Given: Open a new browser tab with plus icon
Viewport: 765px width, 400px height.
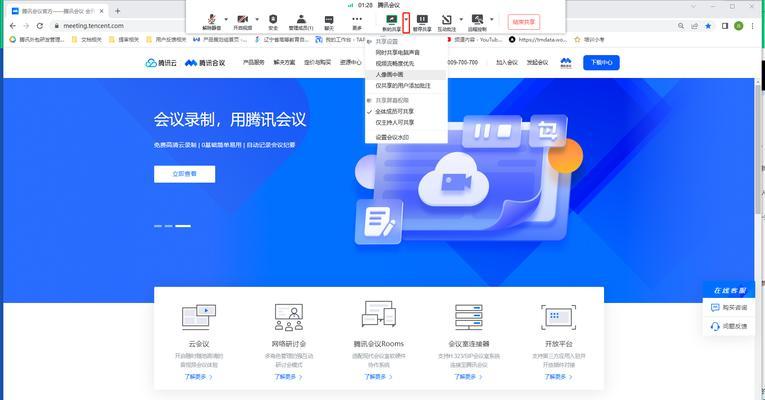Looking at the screenshot, I should tap(118, 11).
